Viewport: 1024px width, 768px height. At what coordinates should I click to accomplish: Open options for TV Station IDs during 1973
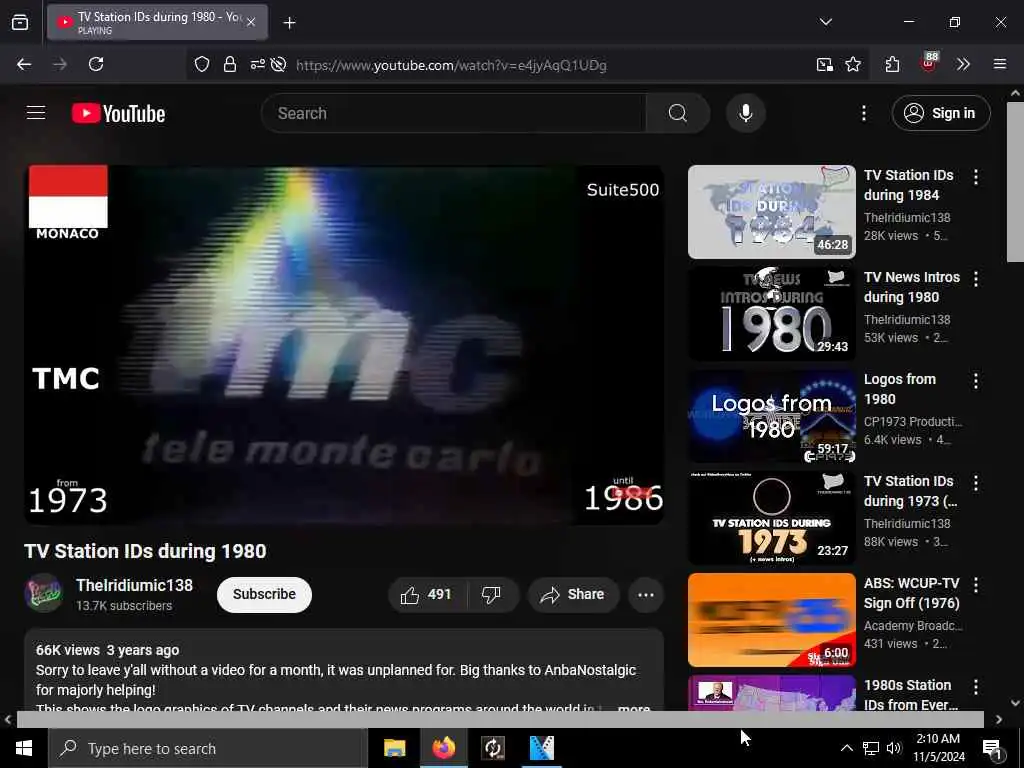point(976,483)
